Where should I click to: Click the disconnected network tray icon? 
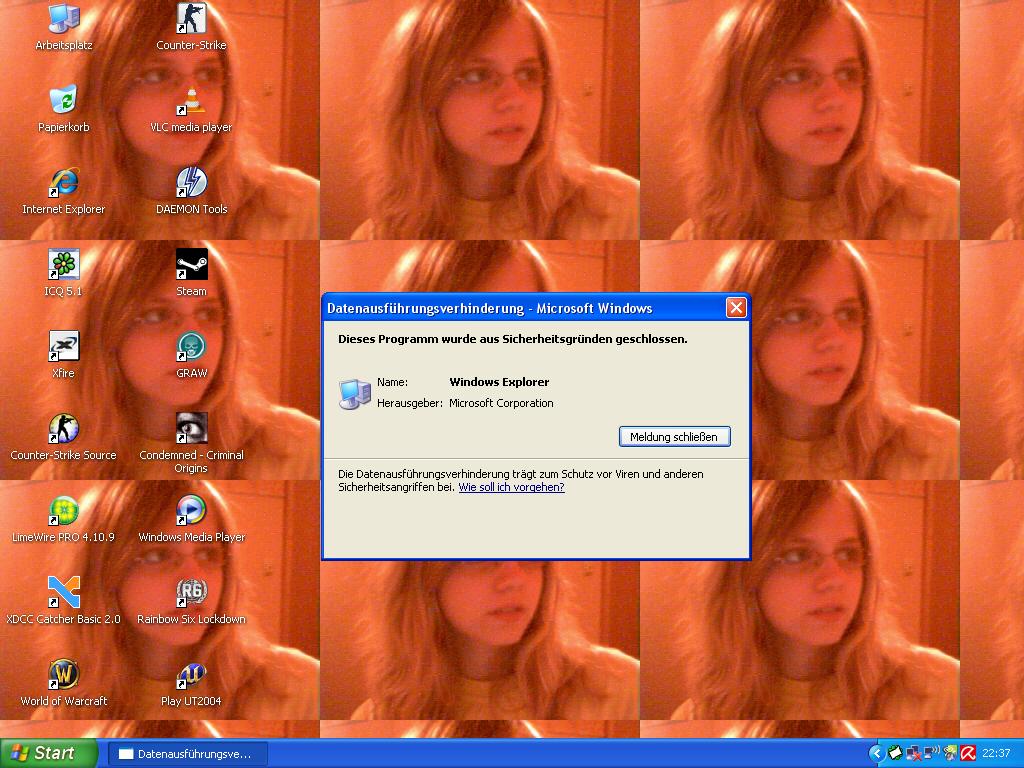914,753
